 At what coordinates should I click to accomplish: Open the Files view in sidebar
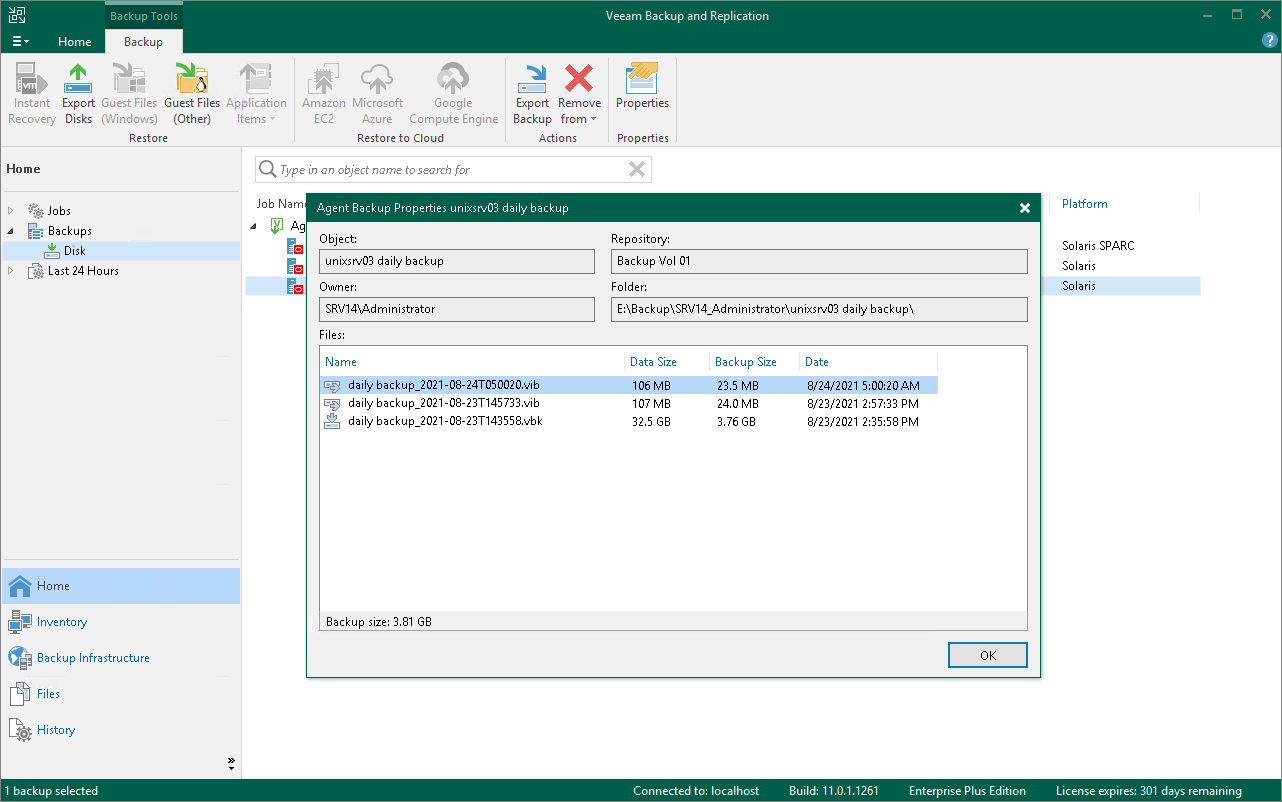click(48, 694)
